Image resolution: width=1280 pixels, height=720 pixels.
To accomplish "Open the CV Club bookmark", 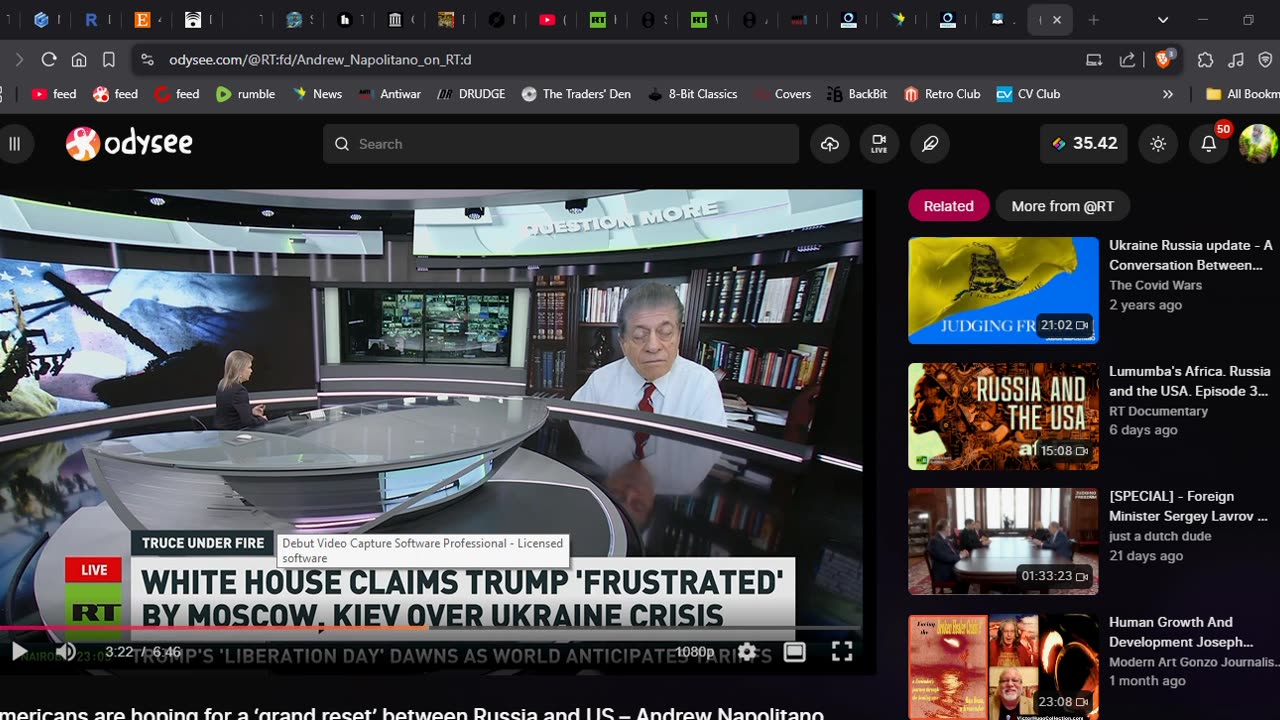I will tap(1028, 94).
